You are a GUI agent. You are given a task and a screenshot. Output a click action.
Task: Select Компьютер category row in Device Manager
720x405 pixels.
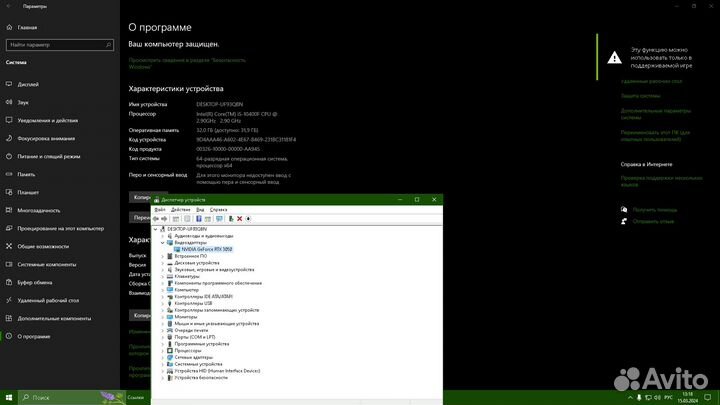pos(186,290)
